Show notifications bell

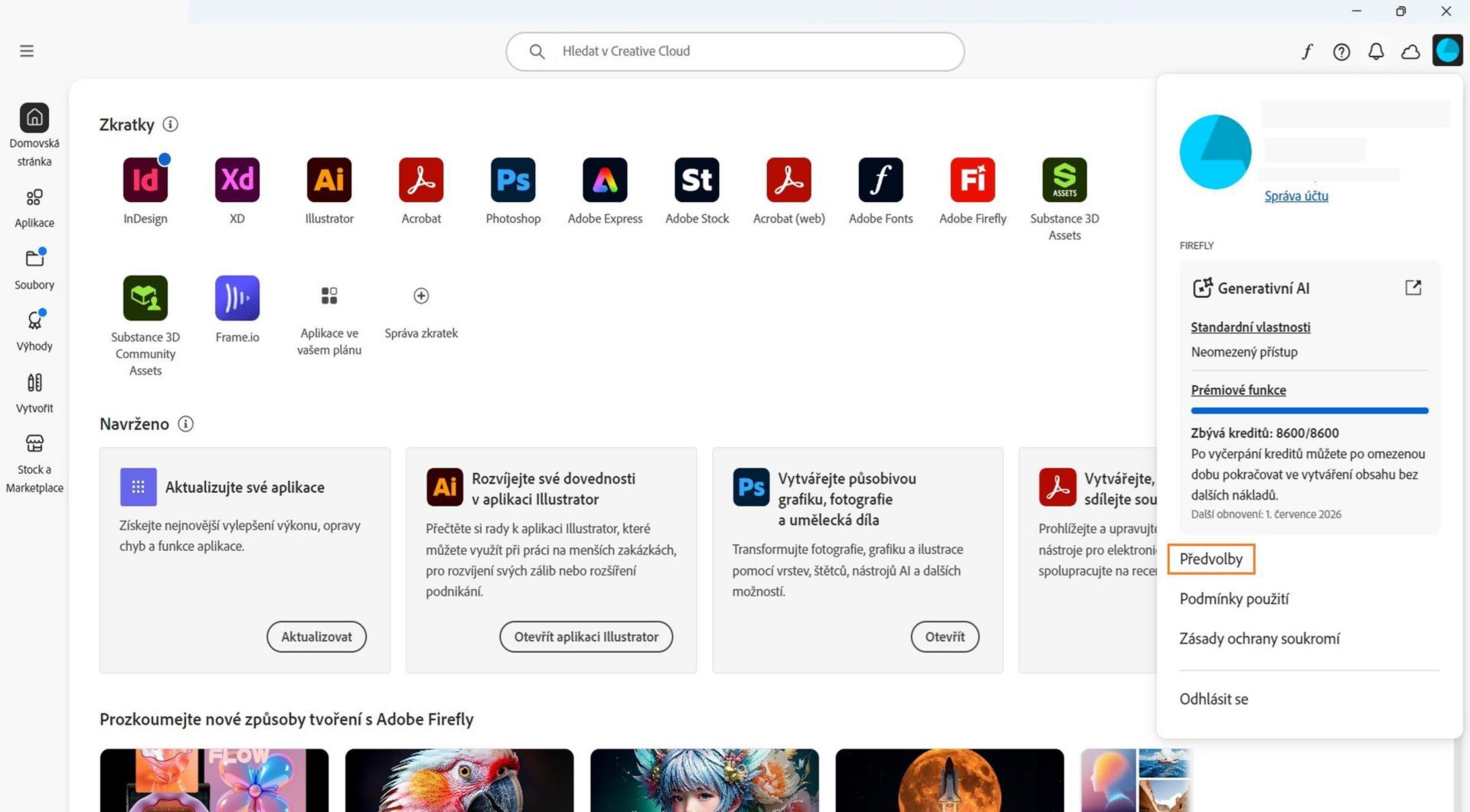click(1376, 51)
